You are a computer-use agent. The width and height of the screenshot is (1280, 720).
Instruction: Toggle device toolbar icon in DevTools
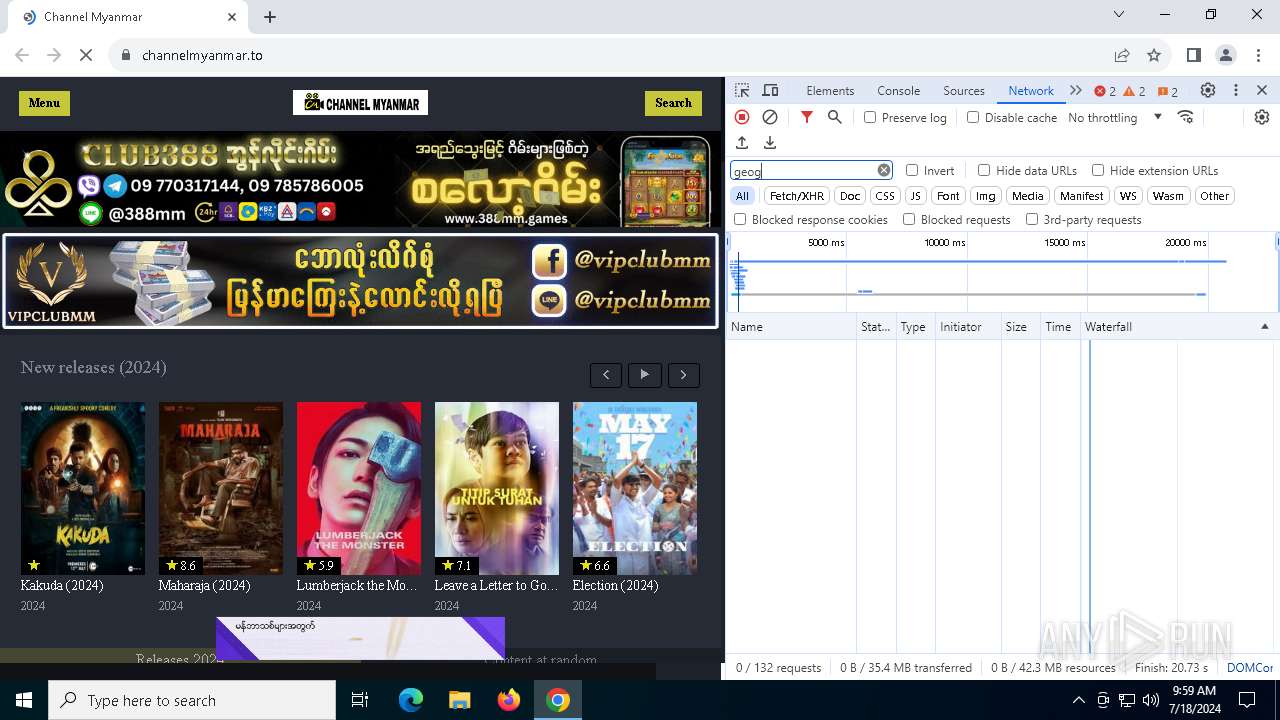coord(770,90)
